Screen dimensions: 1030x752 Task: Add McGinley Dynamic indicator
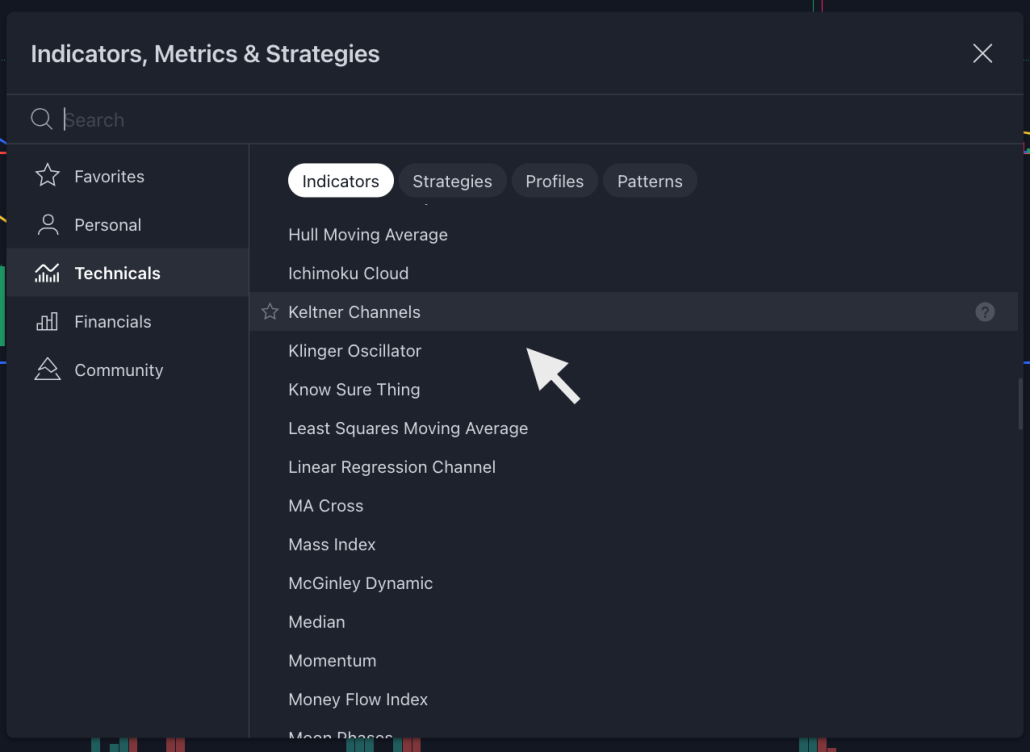click(633, 583)
